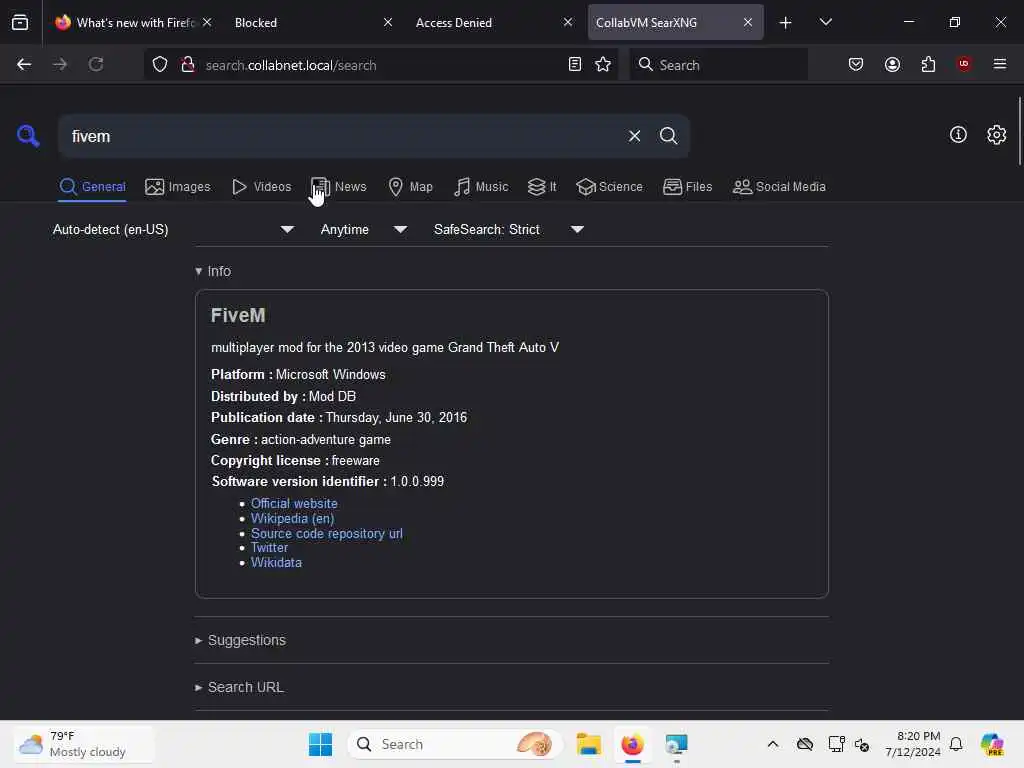Bookmark this page with star
Image resolution: width=1024 pixels, height=768 pixels.
[x=603, y=65]
